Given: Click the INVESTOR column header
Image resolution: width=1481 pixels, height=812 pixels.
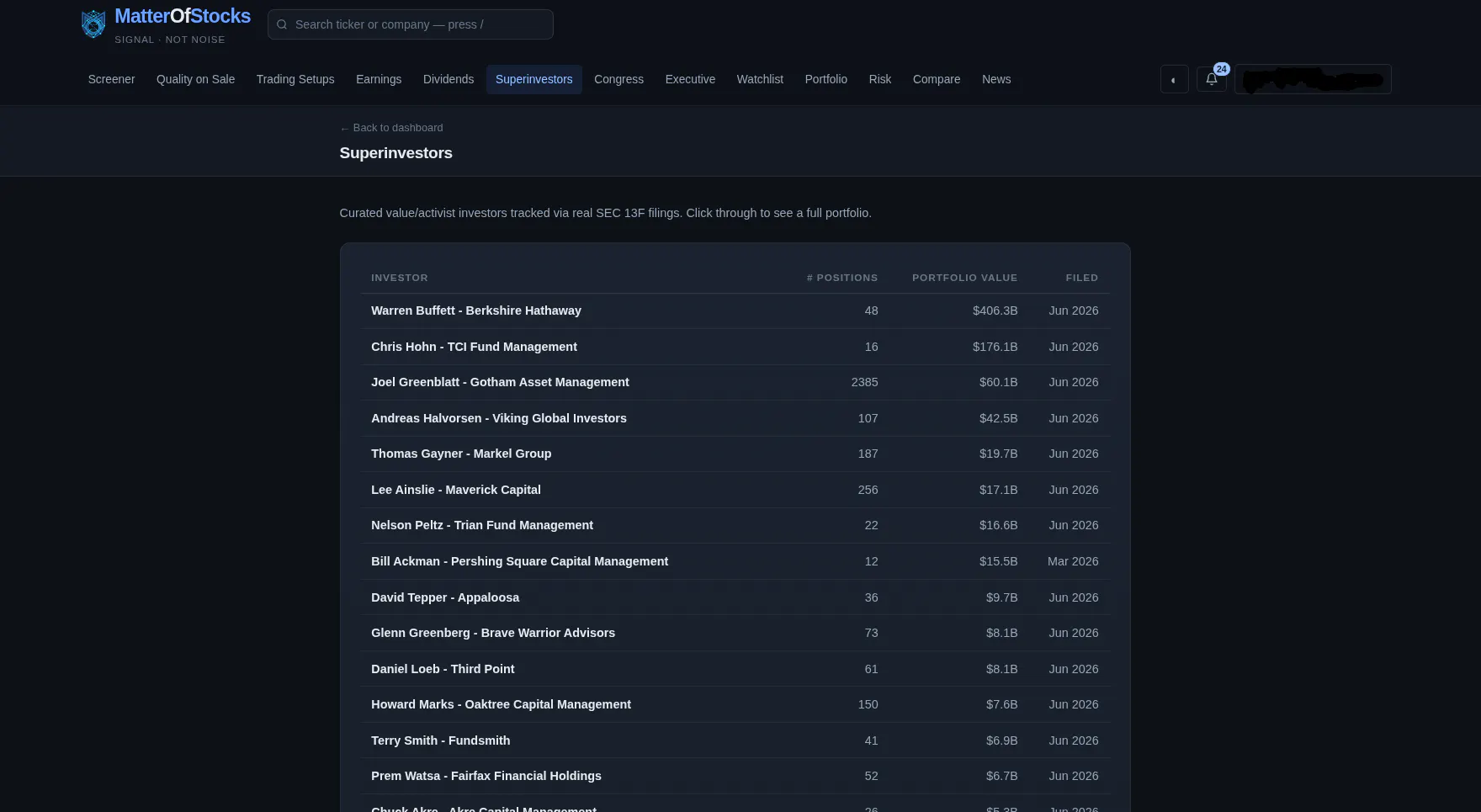Looking at the screenshot, I should [x=400, y=278].
